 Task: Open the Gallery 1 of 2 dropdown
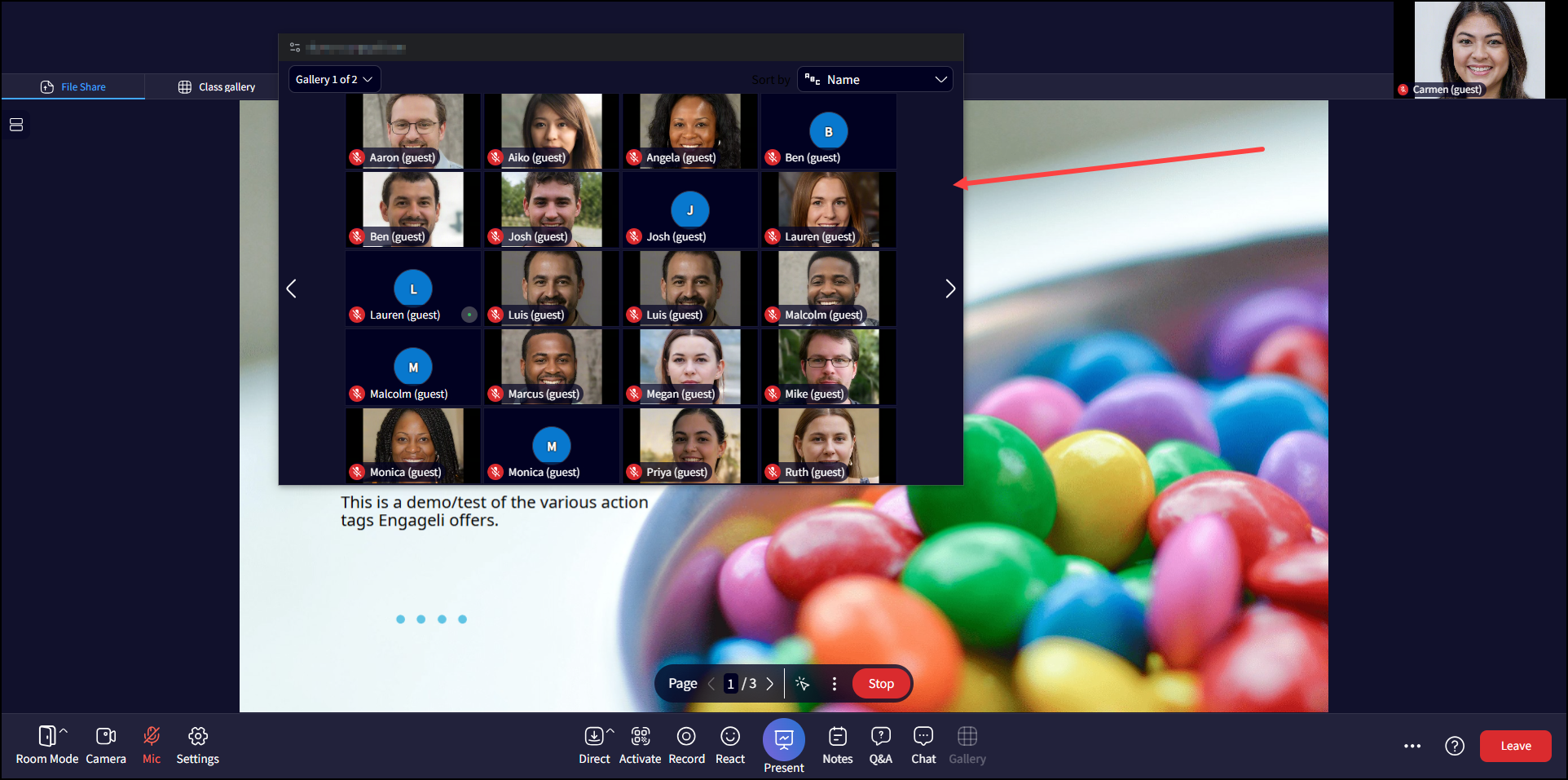334,79
